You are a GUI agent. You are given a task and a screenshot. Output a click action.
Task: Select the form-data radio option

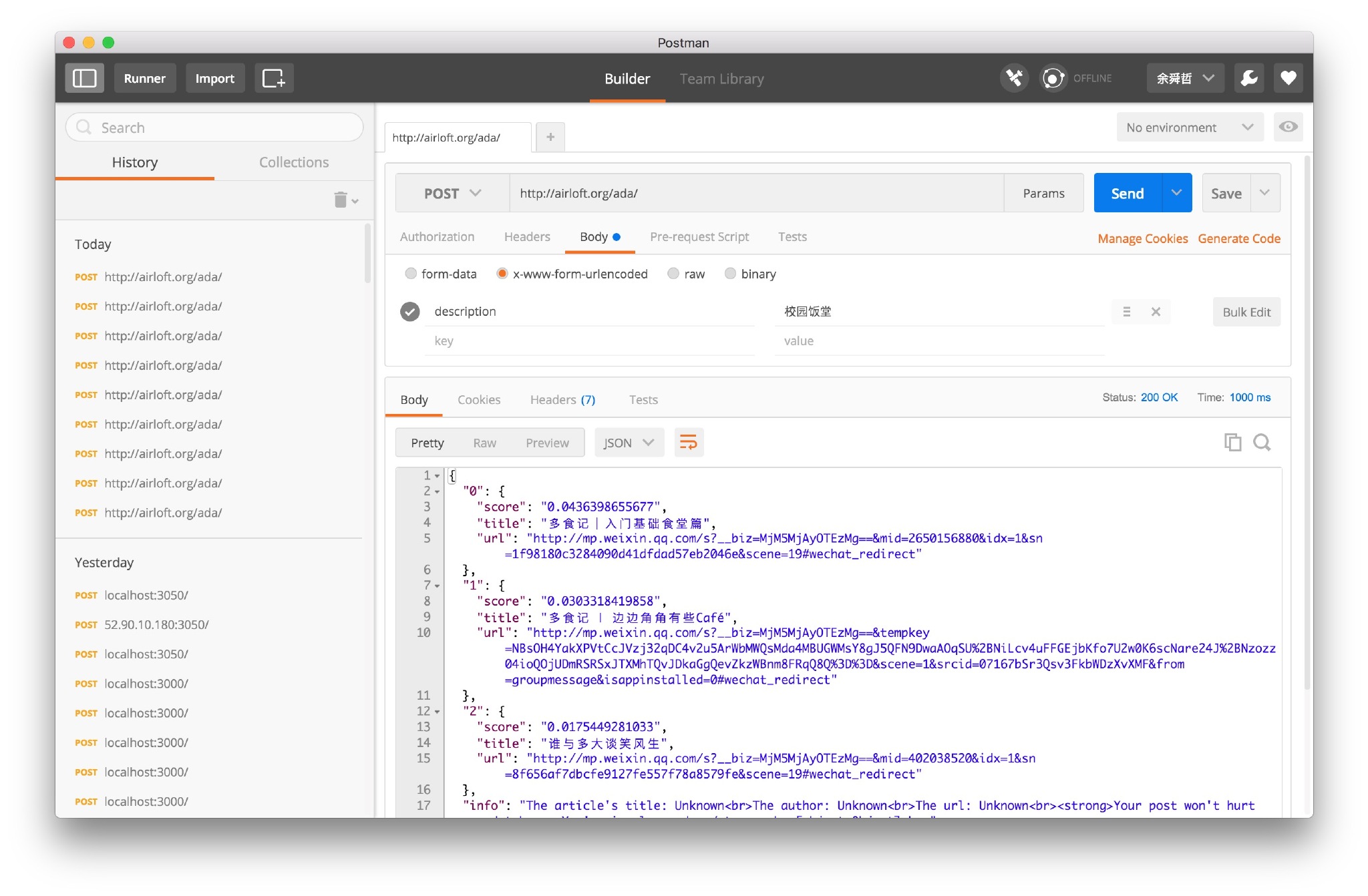tap(411, 274)
